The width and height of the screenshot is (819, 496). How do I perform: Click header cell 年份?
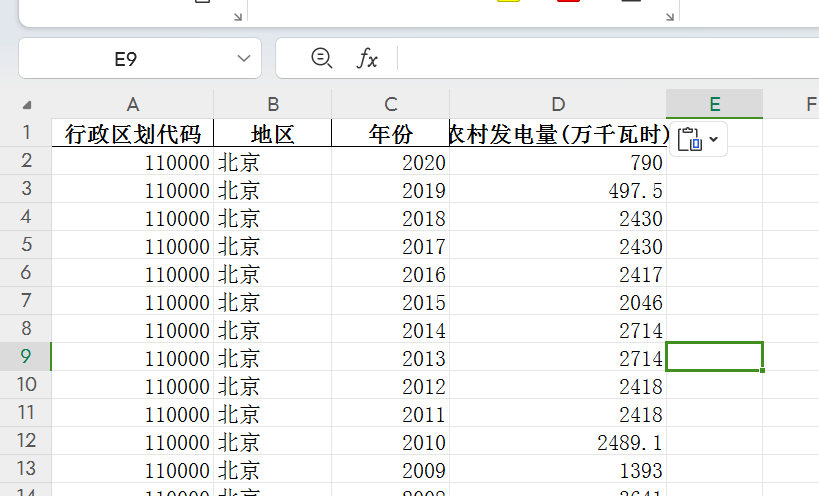point(391,133)
